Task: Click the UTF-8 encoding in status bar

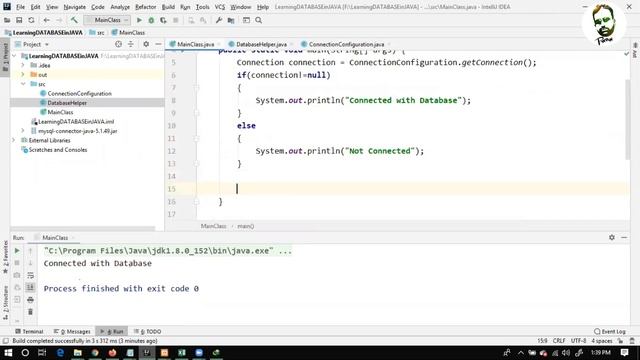Action: (578, 341)
